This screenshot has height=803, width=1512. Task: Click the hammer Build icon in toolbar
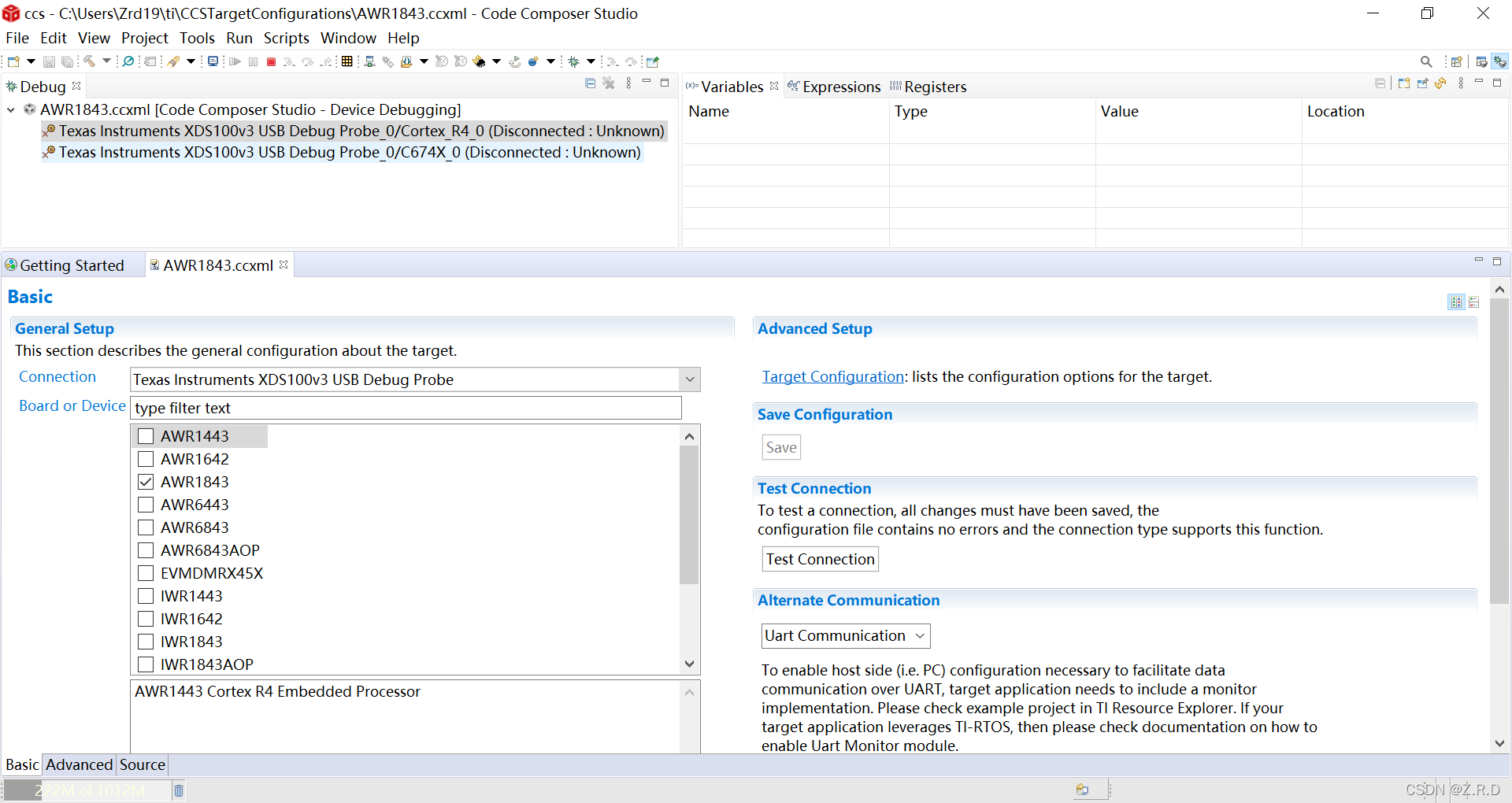click(x=89, y=61)
